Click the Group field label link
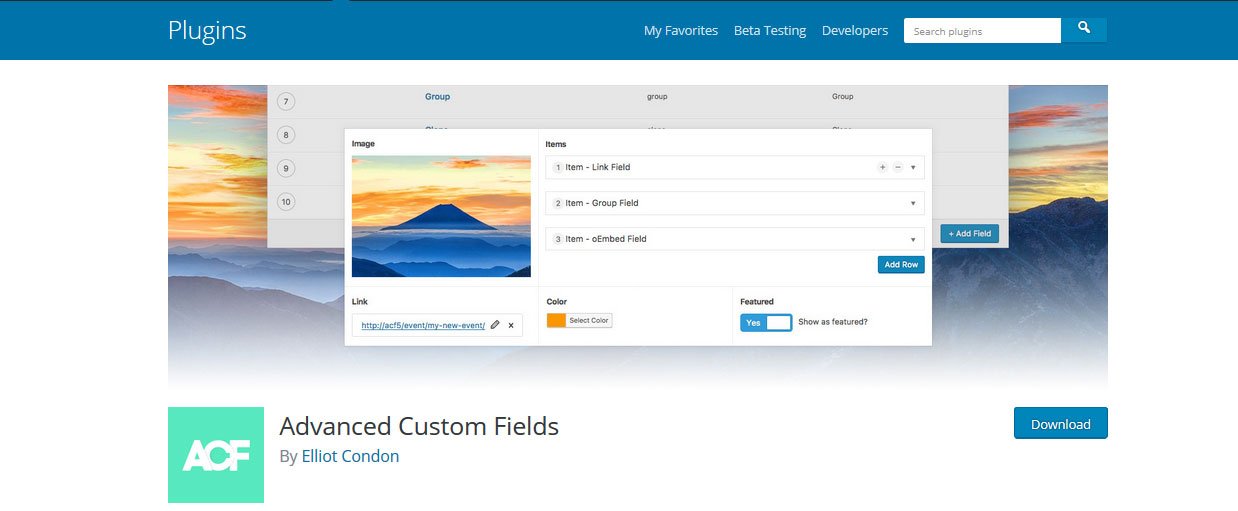Image resolution: width=1238 pixels, height=511 pixels. click(437, 97)
